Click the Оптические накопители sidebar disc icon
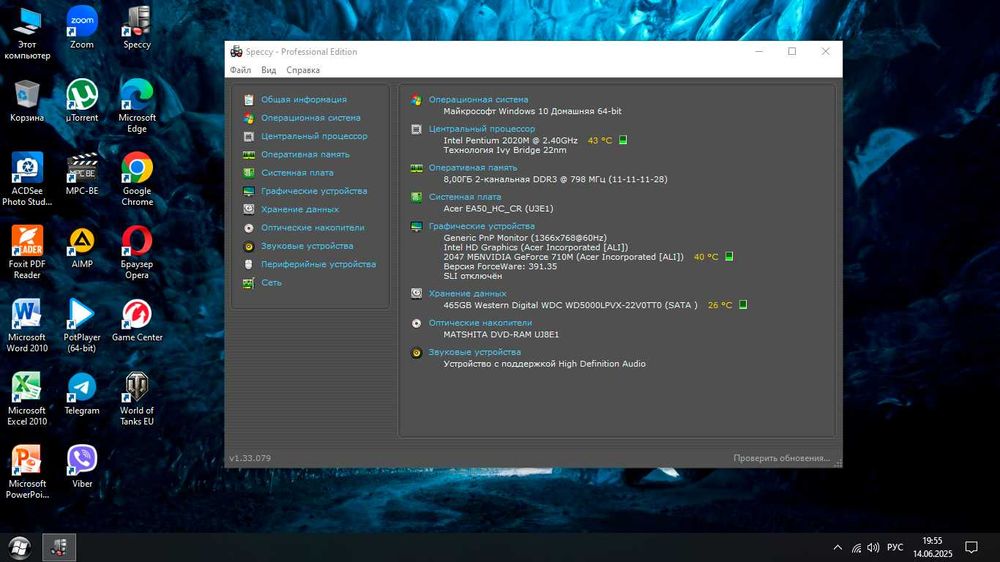Image resolution: width=1000 pixels, height=562 pixels. [249, 228]
